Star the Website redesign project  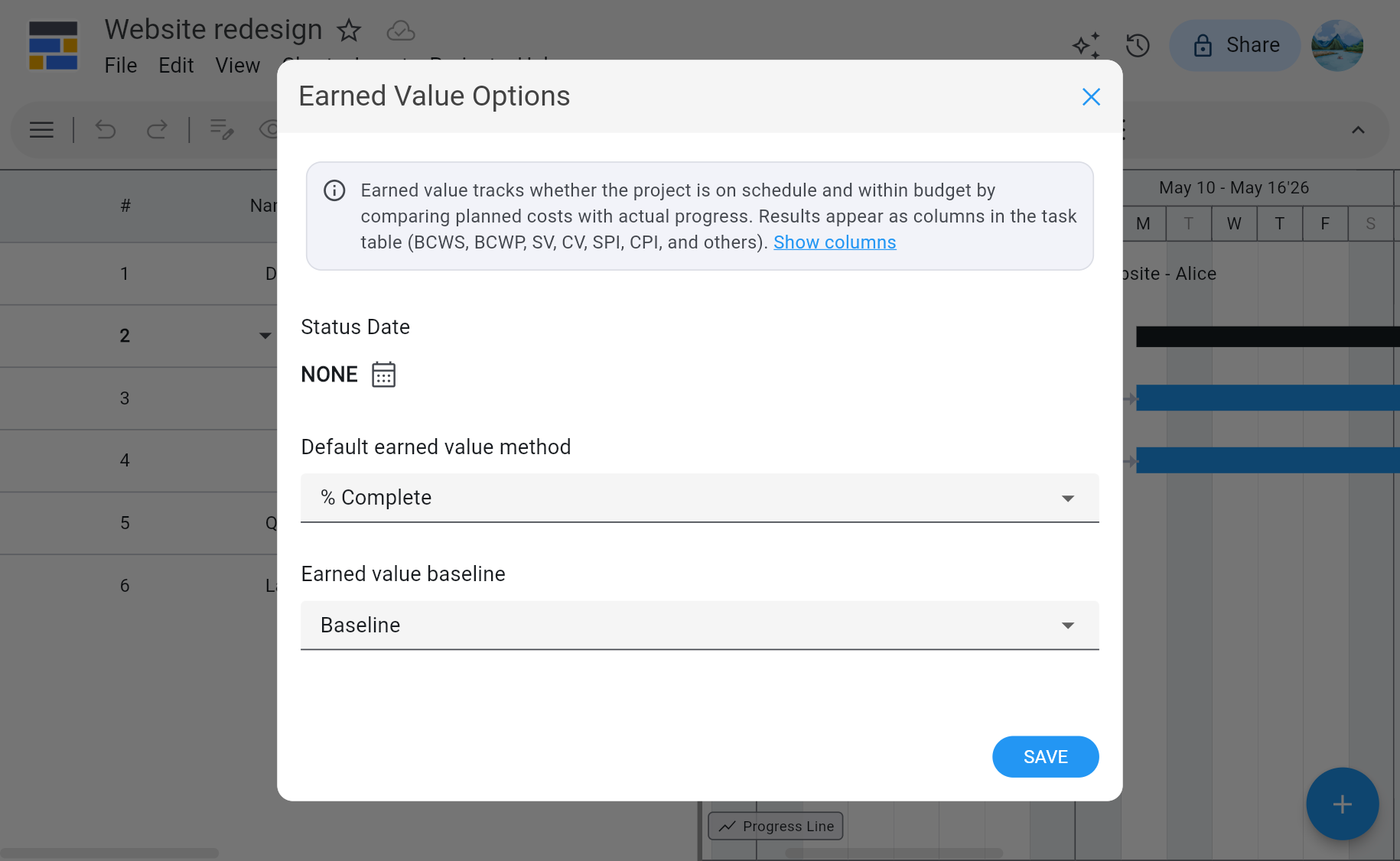tap(349, 31)
